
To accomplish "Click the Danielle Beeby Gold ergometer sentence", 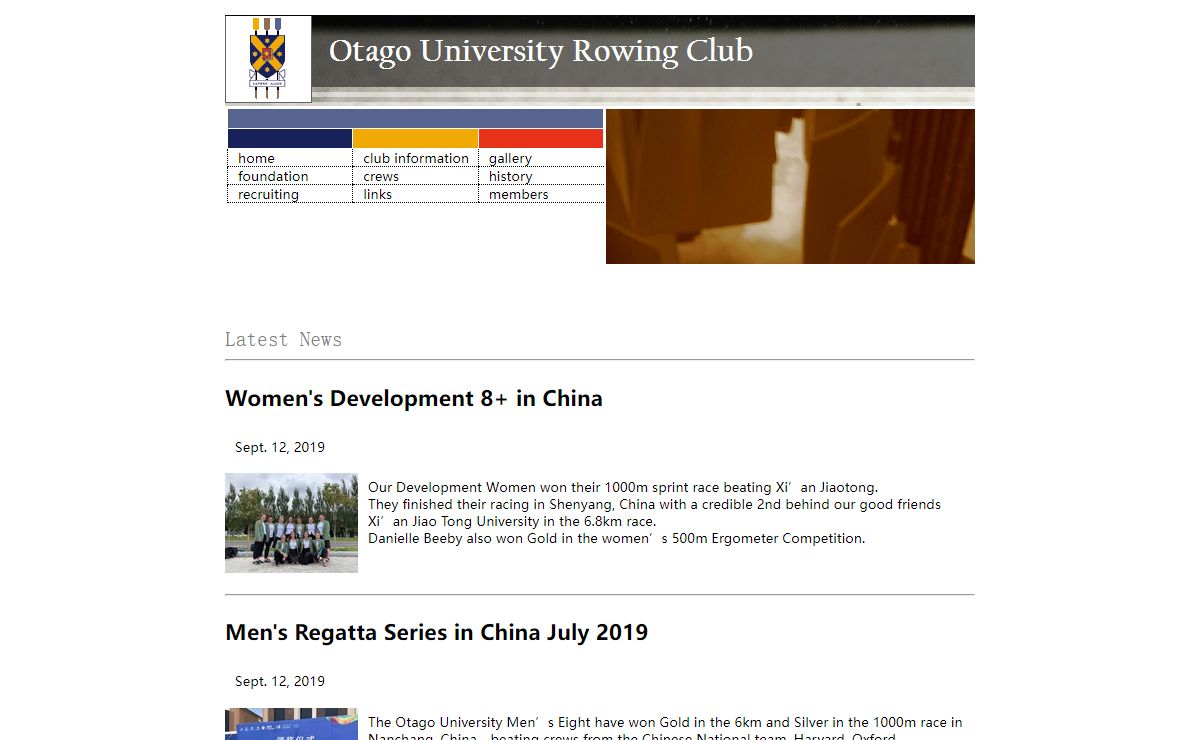I will (x=616, y=538).
